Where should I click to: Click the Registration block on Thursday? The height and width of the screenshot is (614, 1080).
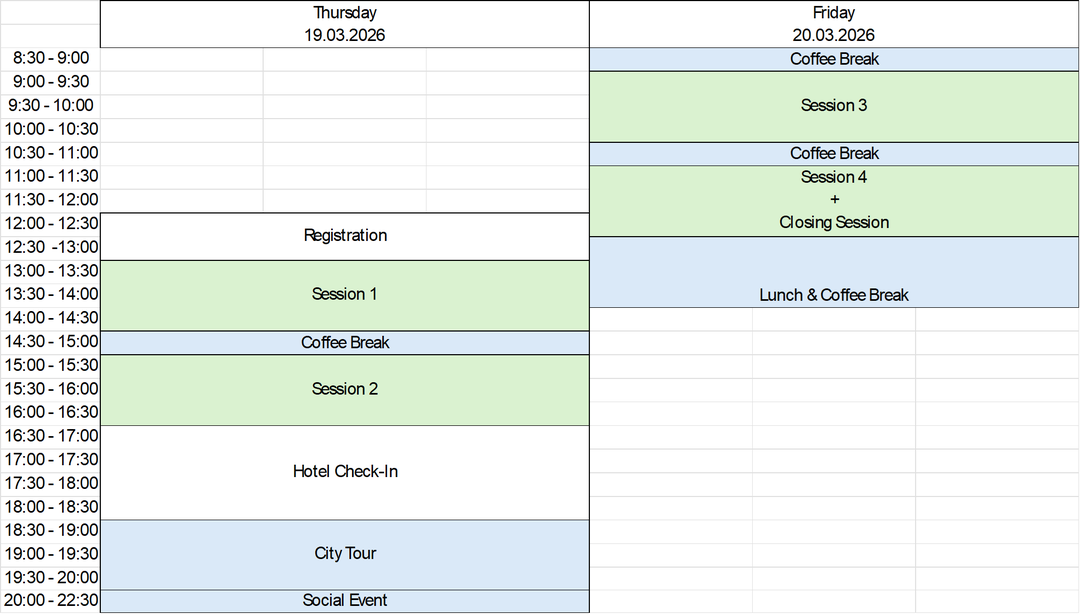tap(345, 236)
